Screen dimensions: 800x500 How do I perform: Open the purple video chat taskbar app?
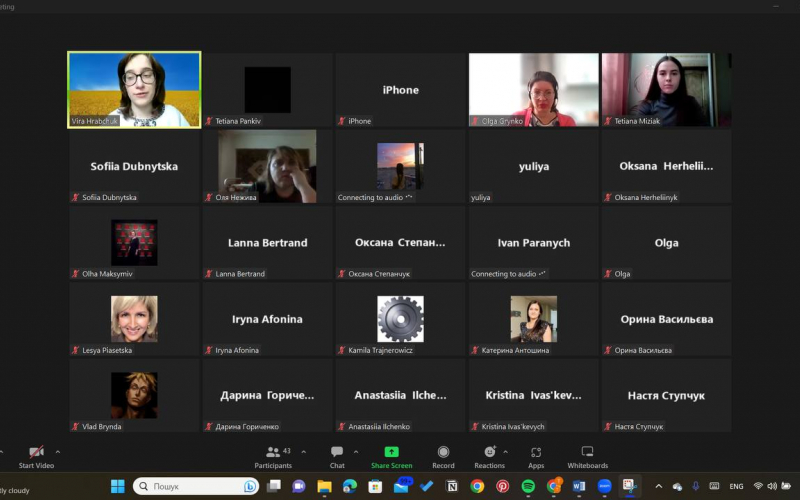click(299, 486)
